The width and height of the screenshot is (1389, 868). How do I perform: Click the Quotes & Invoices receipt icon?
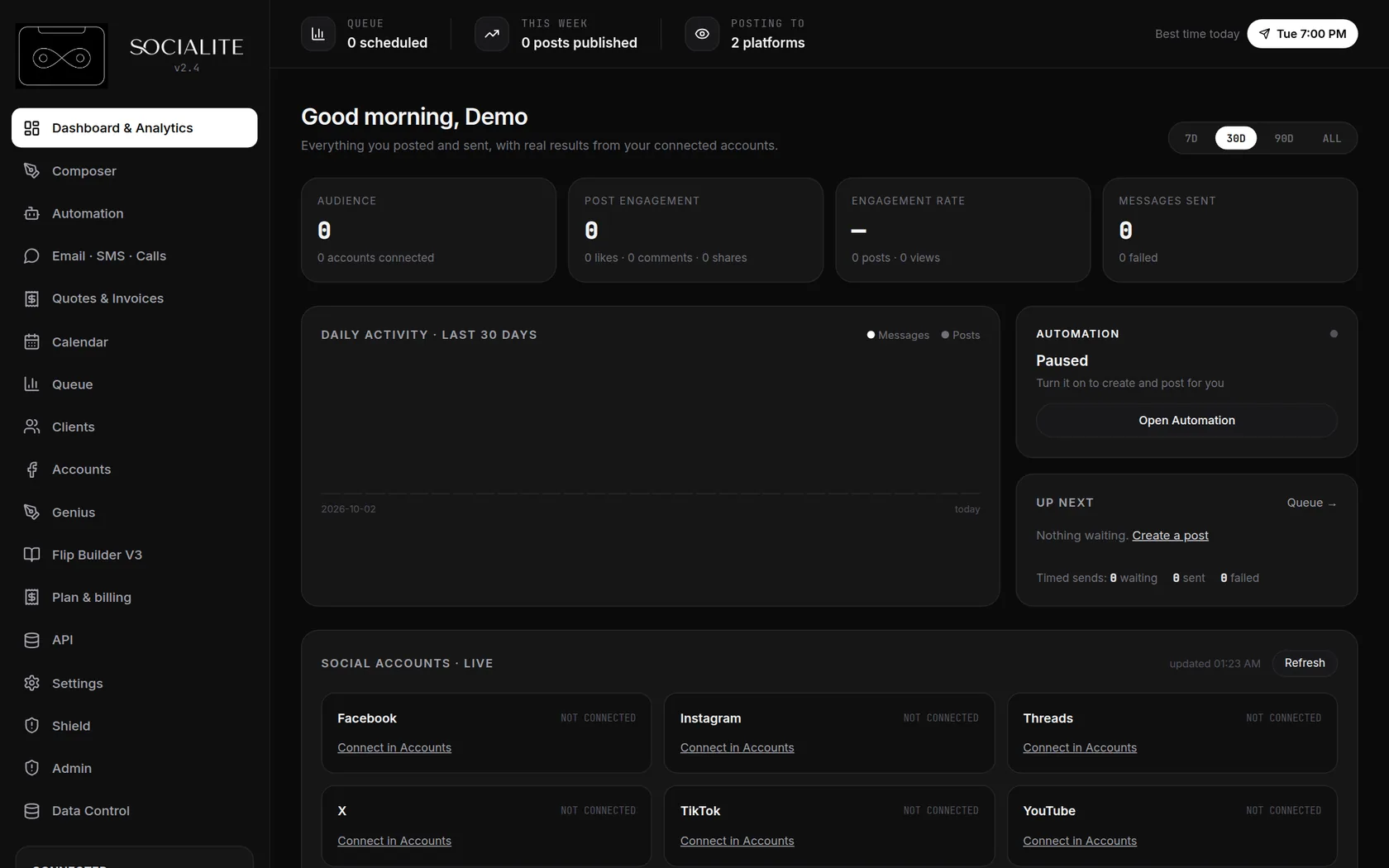coord(31,298)
